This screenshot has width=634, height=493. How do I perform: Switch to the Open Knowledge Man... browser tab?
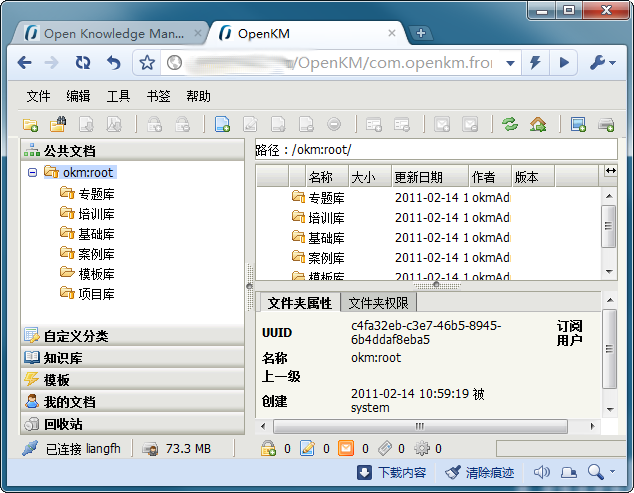tap(111, 34)
